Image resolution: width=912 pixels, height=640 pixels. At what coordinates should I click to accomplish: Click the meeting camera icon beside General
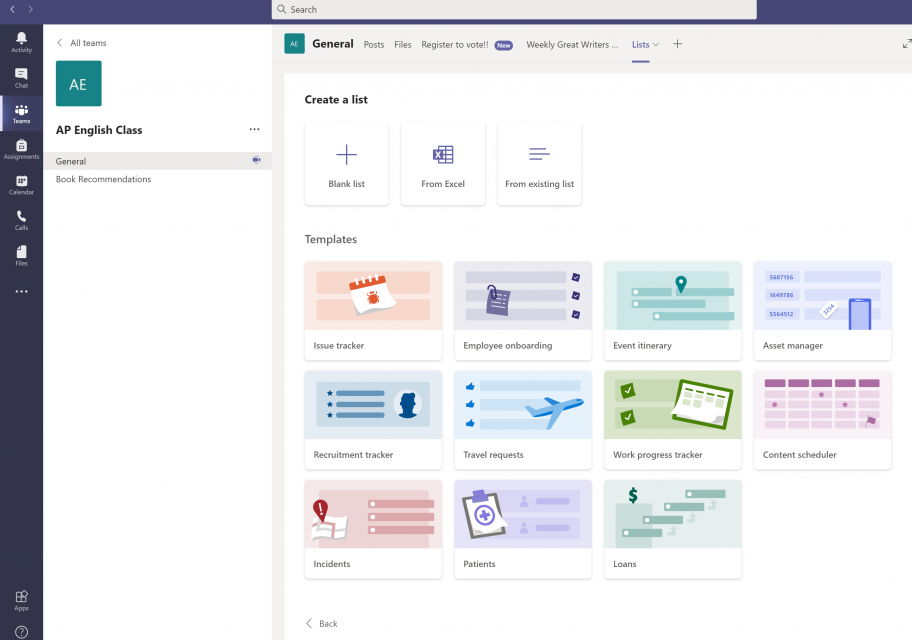pyautogui.click(x=257, y=160)
